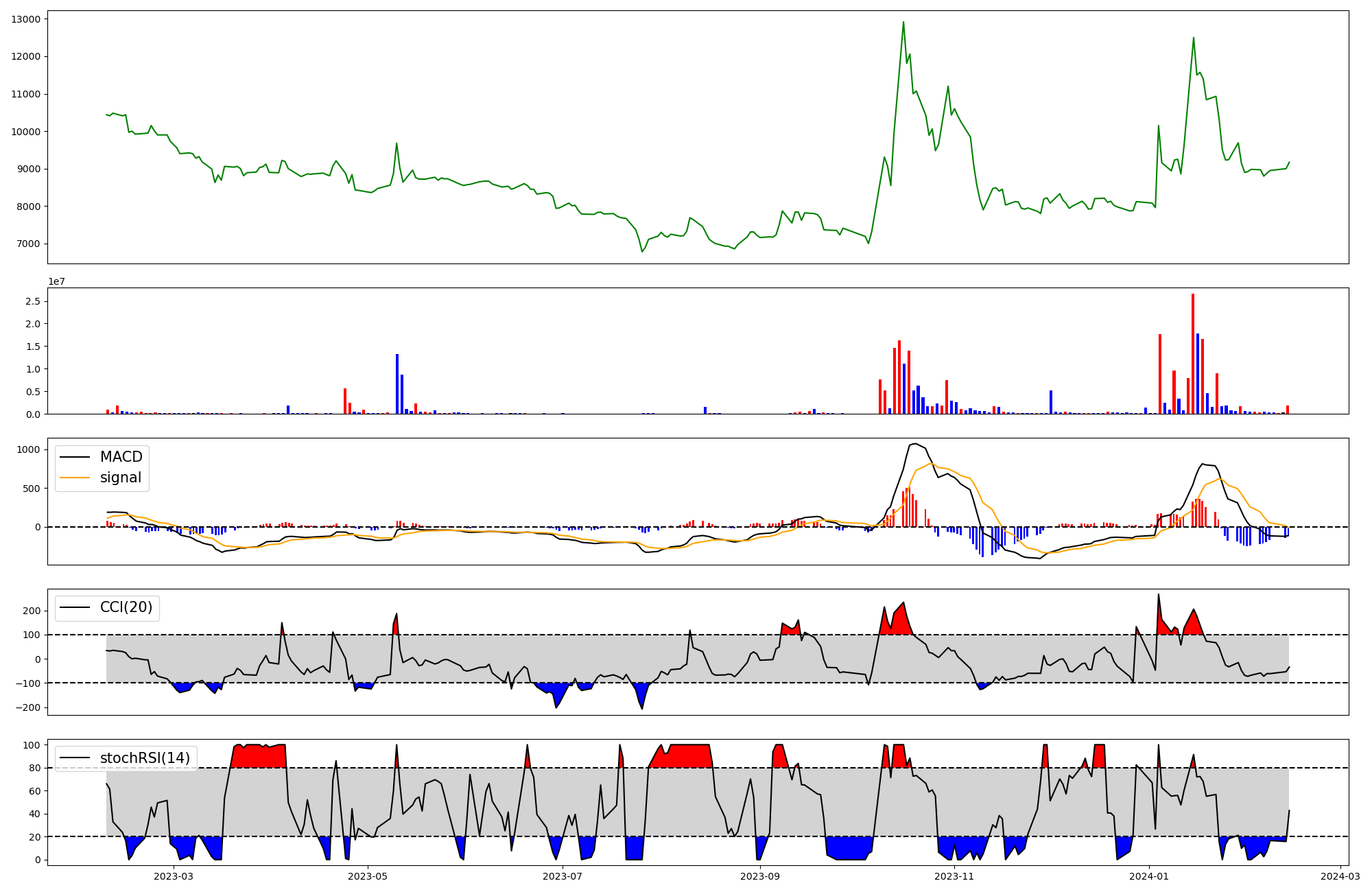
Task: Click the 7000 price axis label
Action: (x=27, y=244)
